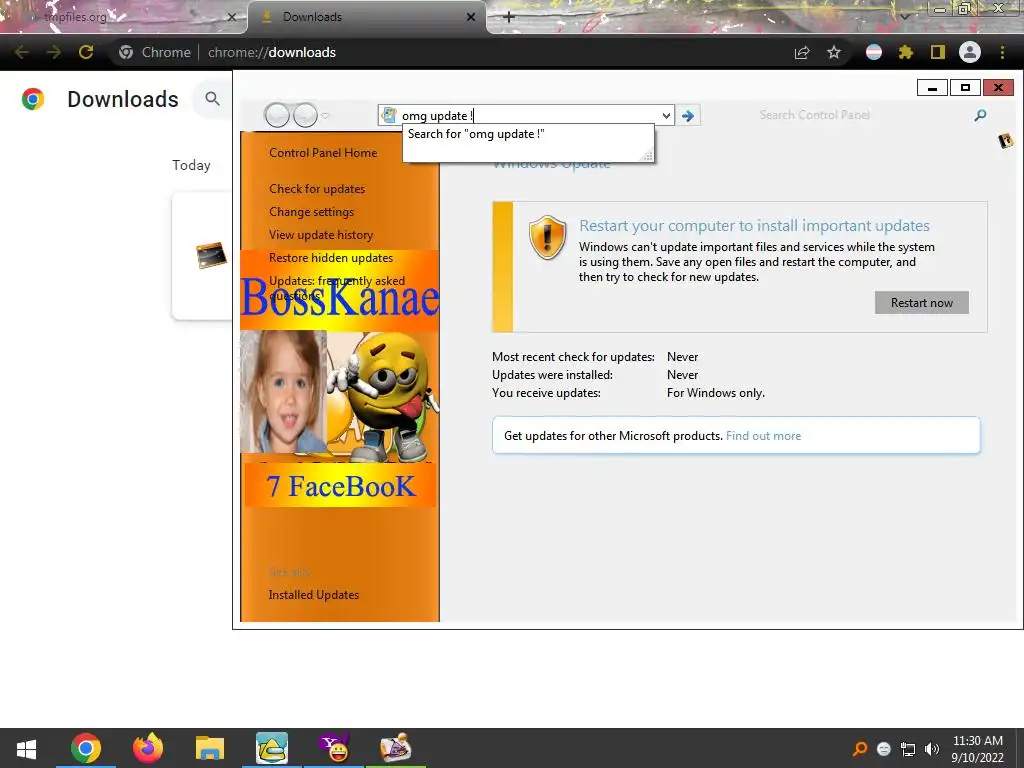Click the envelope-style taskbar app icon

click(x=272, y=748)
